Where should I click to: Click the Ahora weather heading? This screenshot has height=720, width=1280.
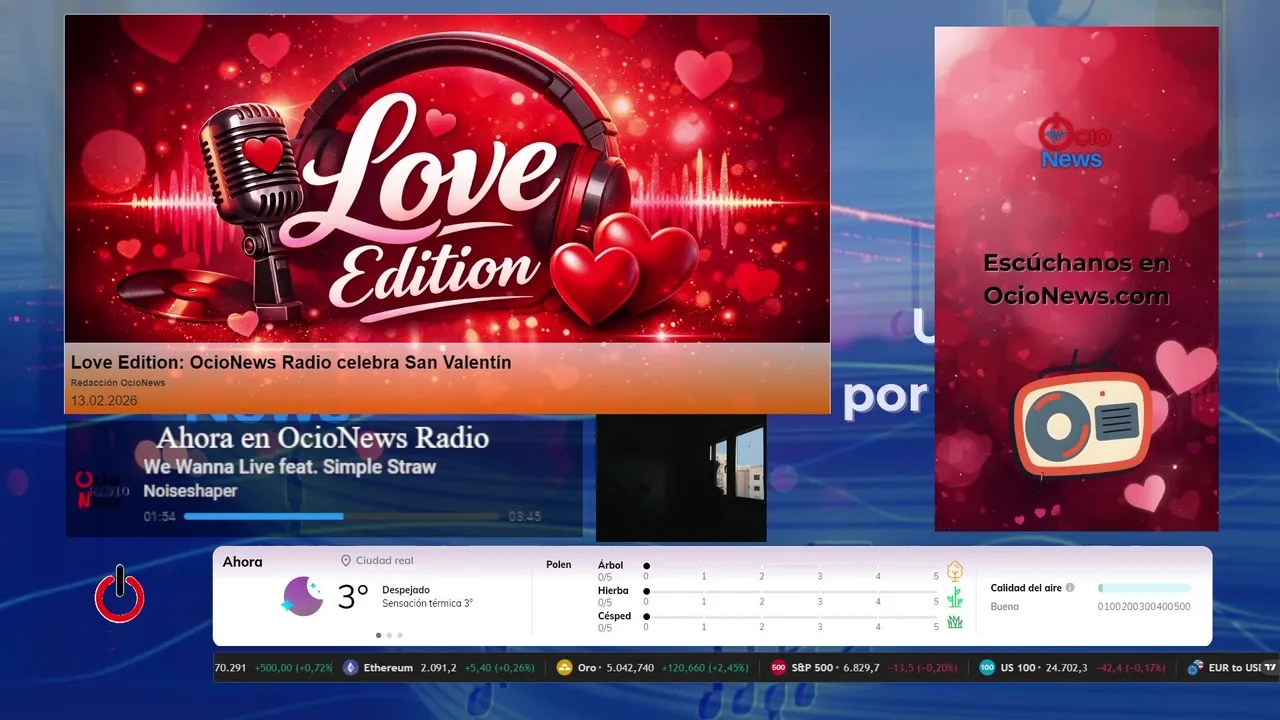point(243,562)
